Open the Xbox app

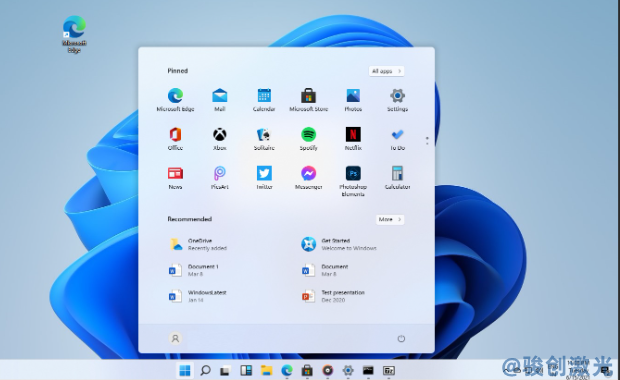point(219,138)
